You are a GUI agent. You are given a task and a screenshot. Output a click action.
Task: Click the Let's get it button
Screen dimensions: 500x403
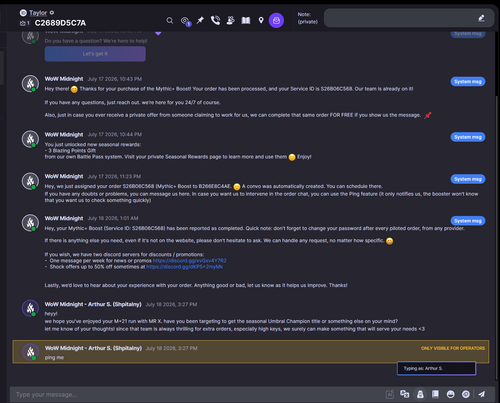[x=95, y=54]
